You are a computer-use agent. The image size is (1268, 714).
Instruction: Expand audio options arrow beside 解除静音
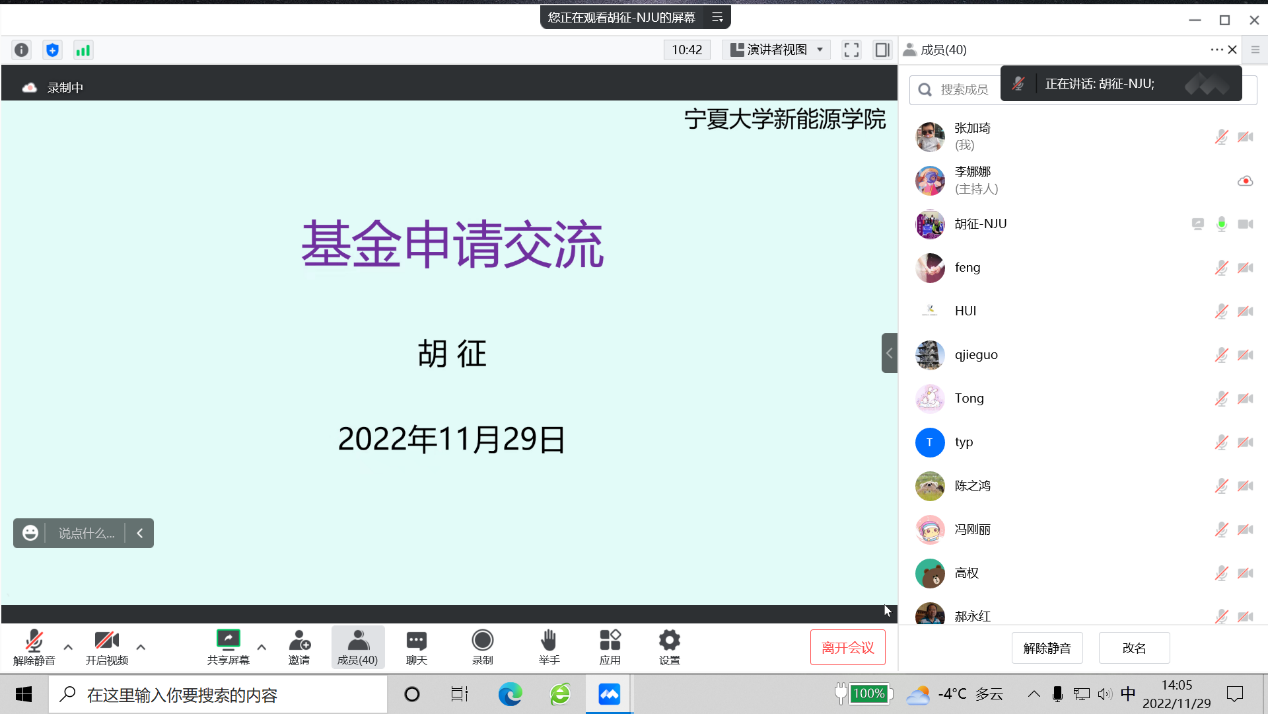click(68, 647)
